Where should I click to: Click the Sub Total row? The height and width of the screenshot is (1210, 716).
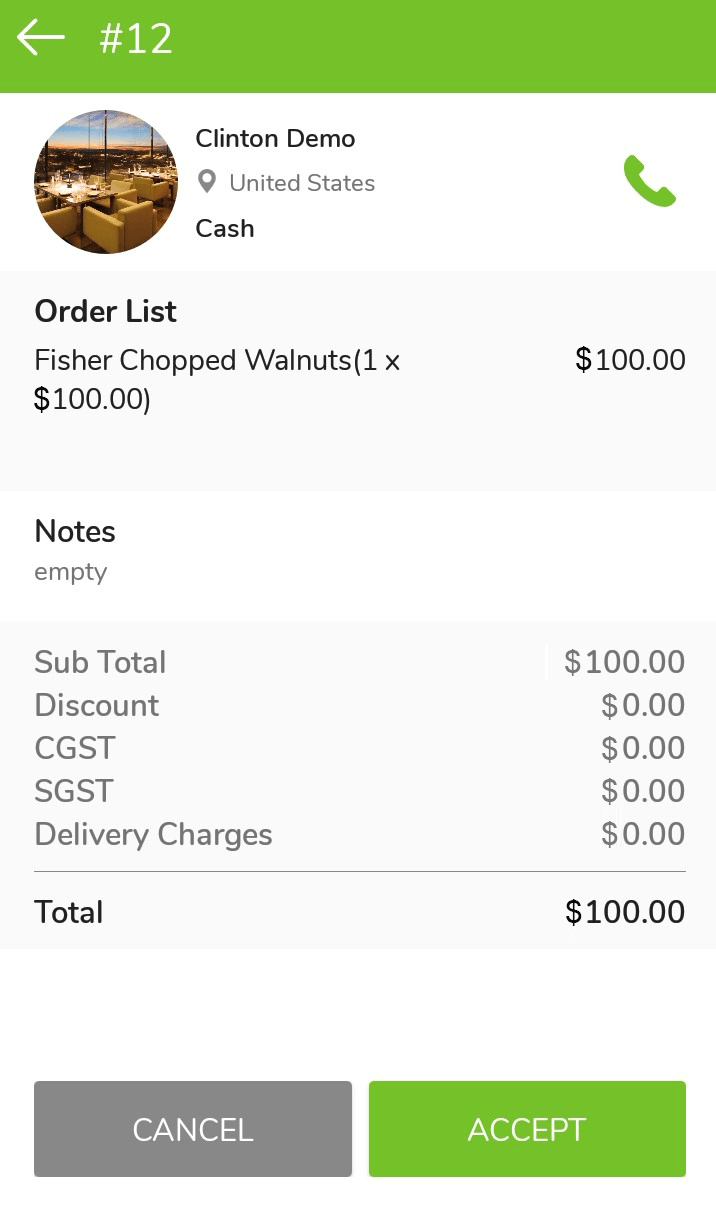(100, 662)
